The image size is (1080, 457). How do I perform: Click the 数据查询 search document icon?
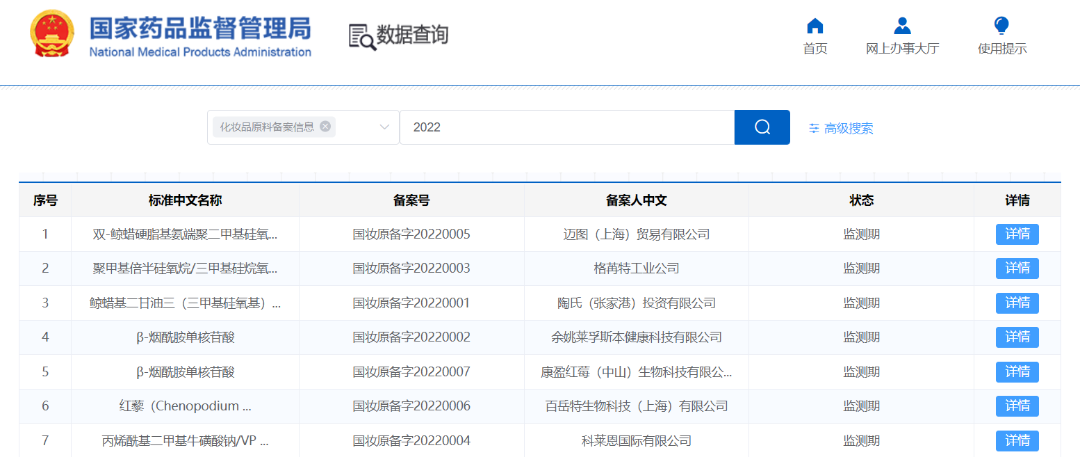pos(361,36)
